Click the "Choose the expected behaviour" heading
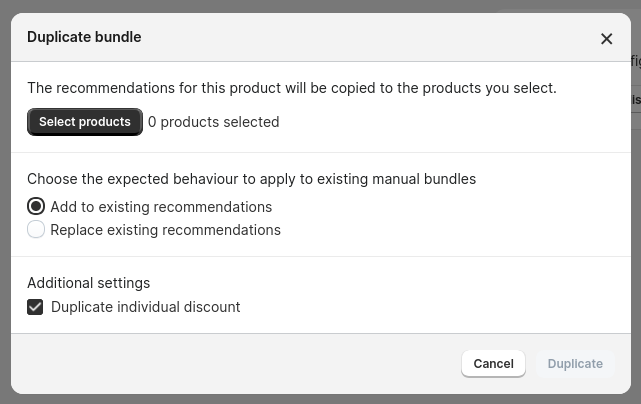The width and height of the screenshot is (641, 404). coord(251,179)
